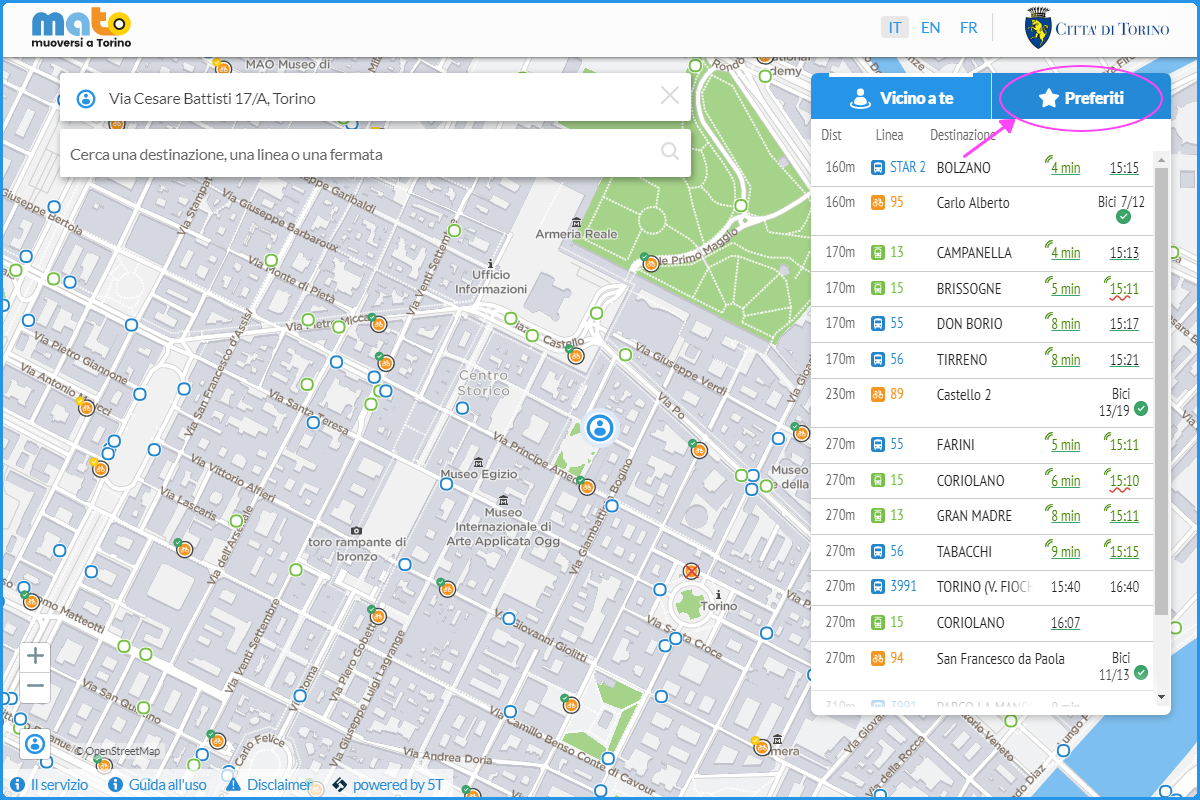
Task: Open the mato muoversi a Torino logo
Action: pos(81,29)
